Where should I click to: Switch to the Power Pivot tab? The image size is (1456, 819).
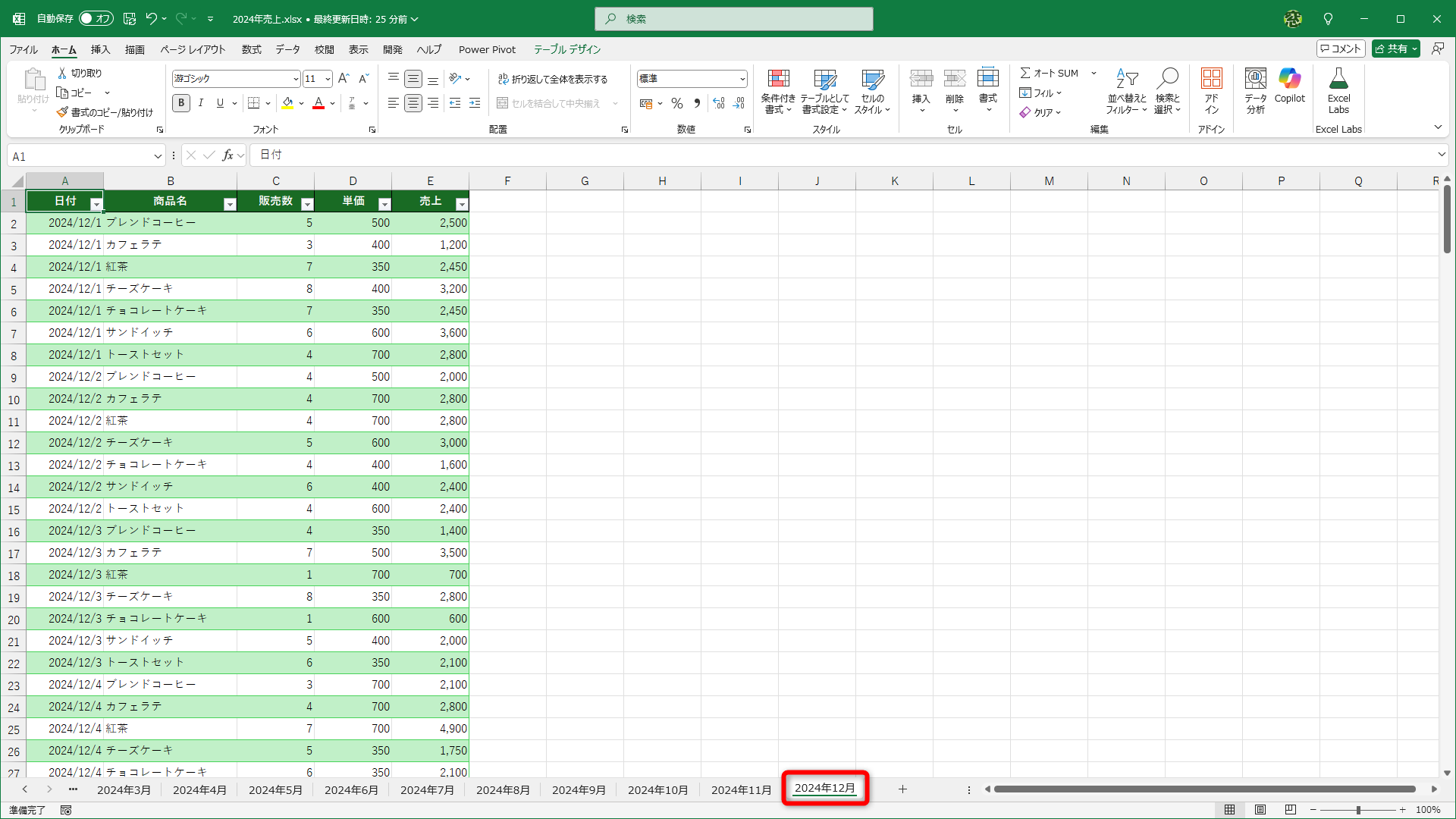pos(487,49)
